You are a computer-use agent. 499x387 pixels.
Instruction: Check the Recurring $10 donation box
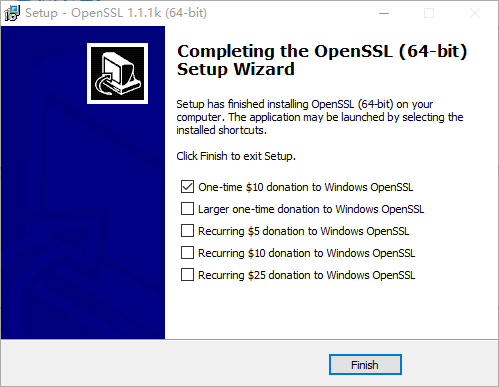(x=187, y=253)
